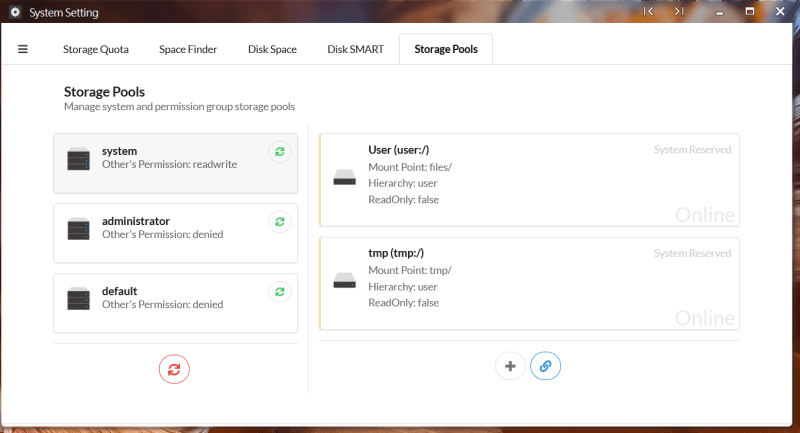Click System Reserved label on User storage
This screenshot has height=433, width=800.
point(692,149)
